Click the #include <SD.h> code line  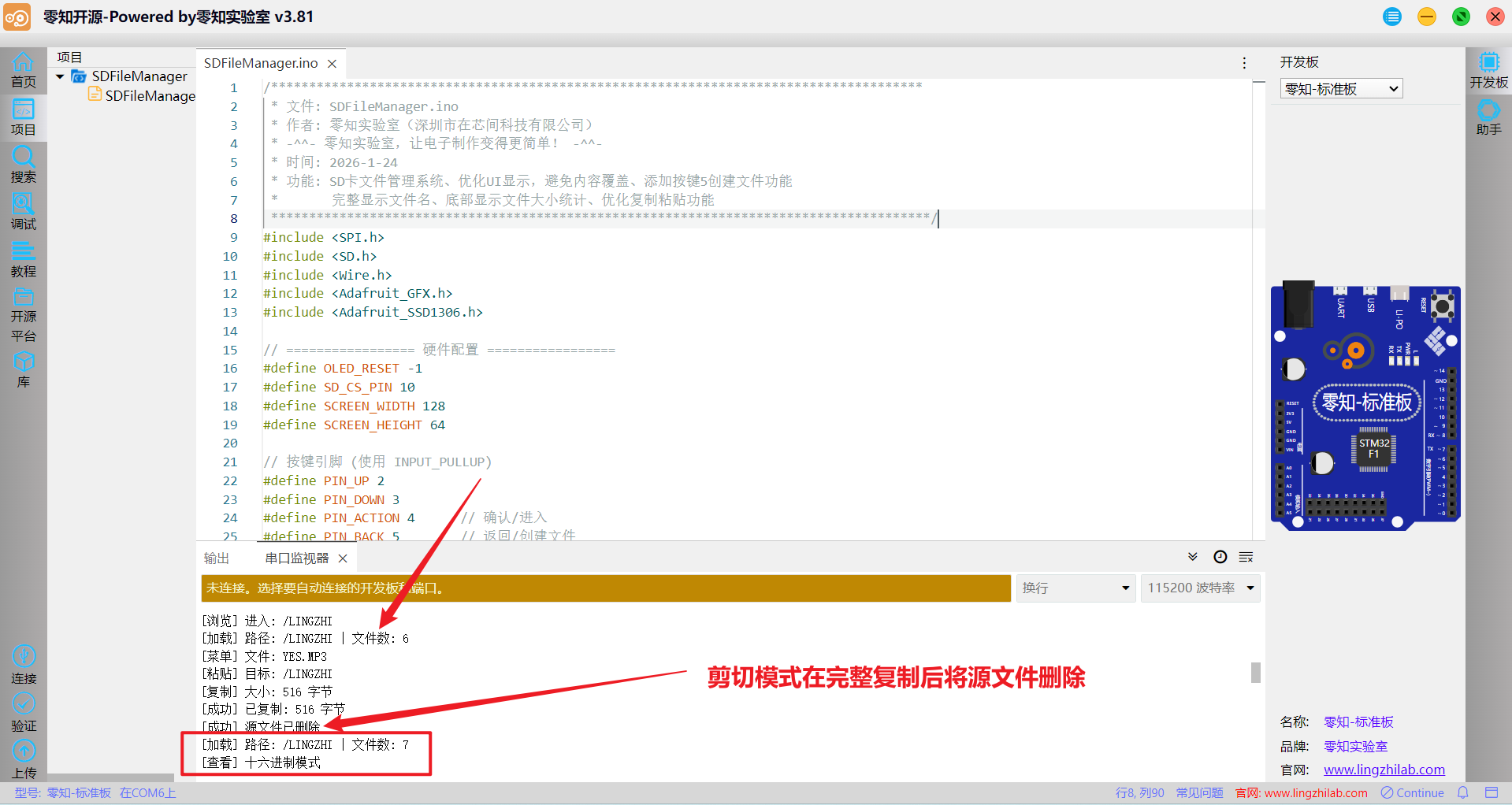(x=320, y=256)
